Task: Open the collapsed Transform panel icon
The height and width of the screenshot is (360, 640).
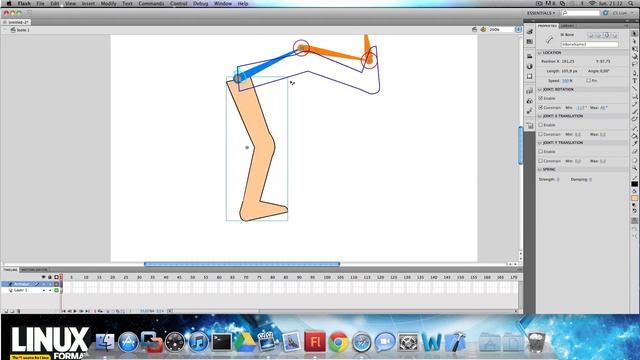Action: click(529, 76)
